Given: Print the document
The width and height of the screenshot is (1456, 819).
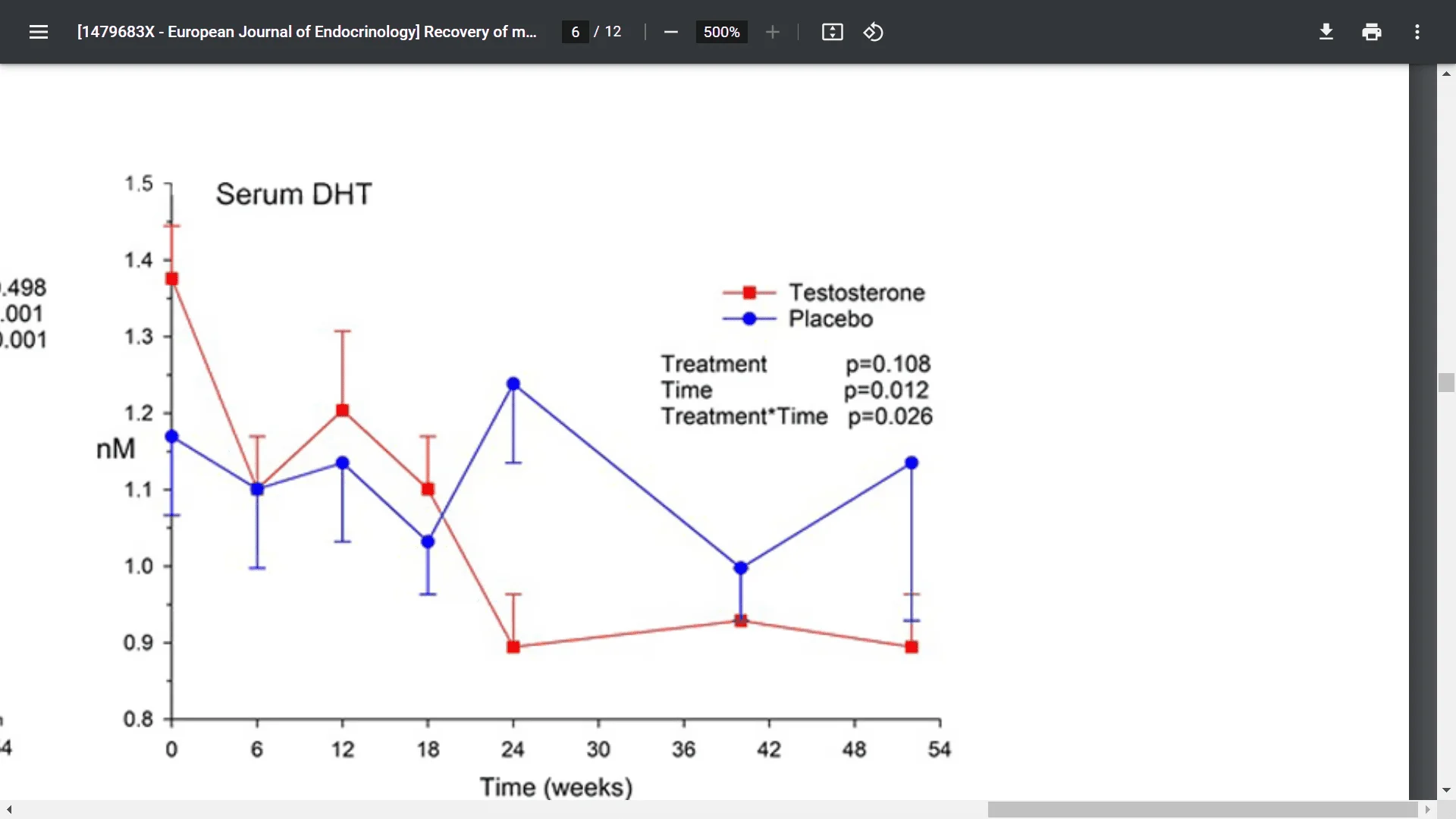Looking at the screenshot, I should pyautogui.click(x=1372, y=32).
